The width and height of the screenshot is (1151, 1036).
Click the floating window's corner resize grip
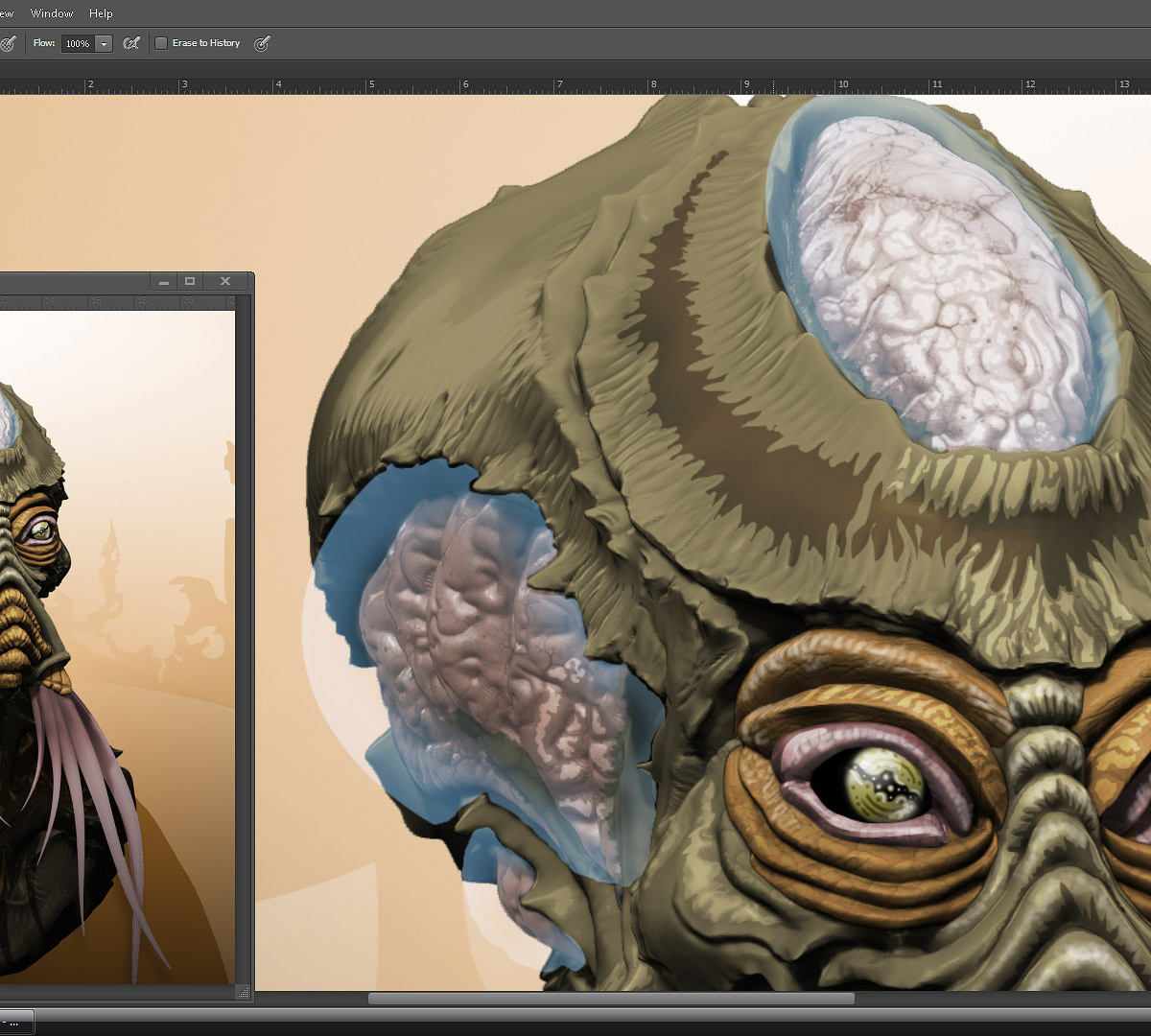[244, 993]
